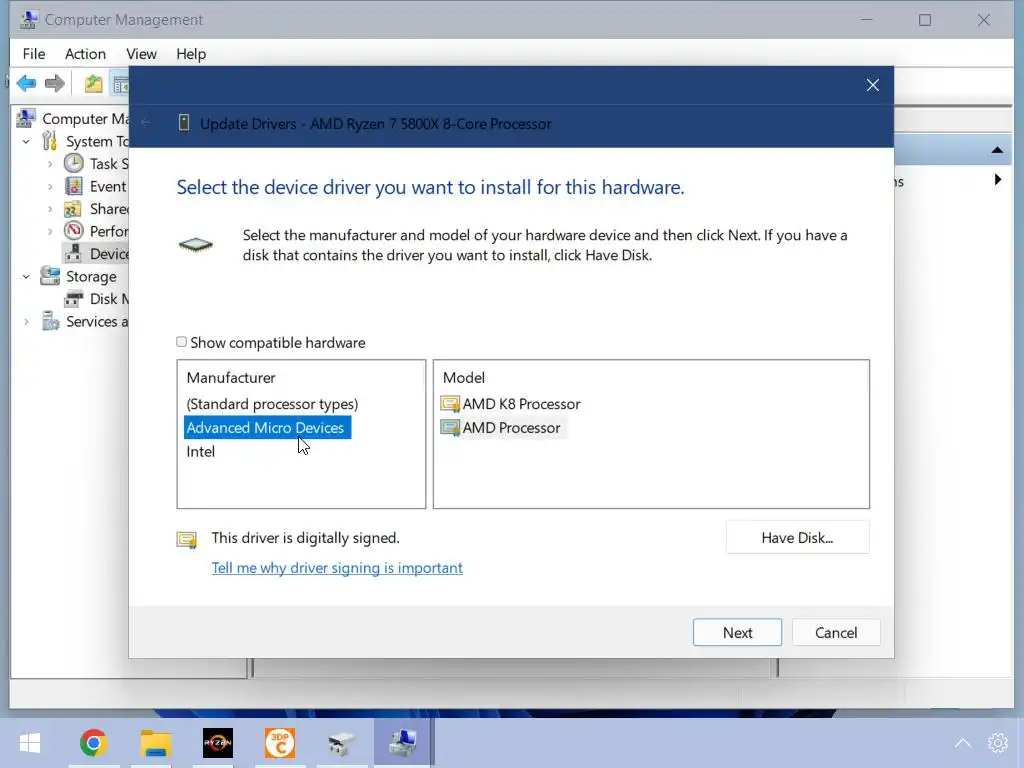Open Ryzen Master app from taskbar

click(x=217, y=743)
